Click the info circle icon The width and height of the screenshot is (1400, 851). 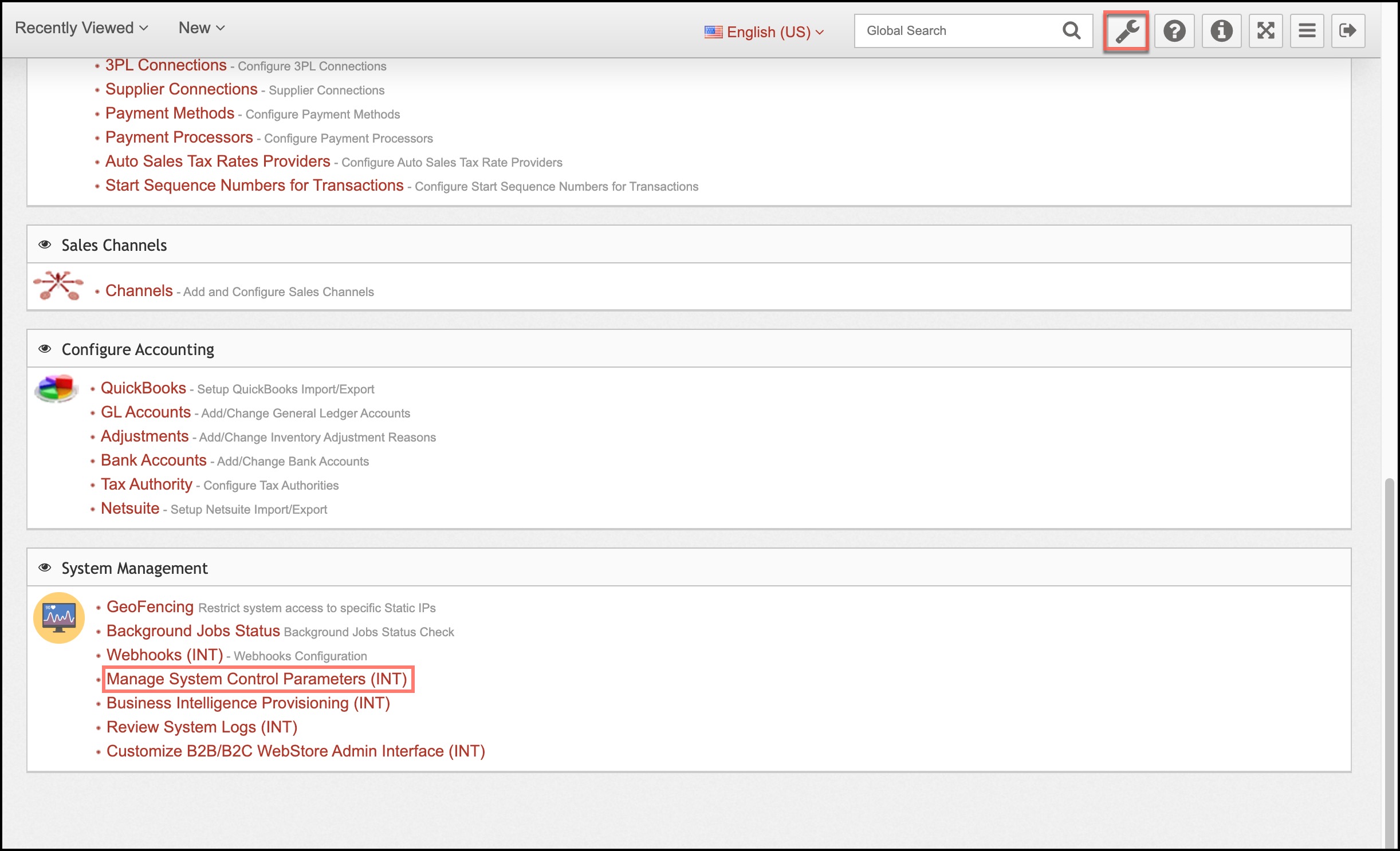point(1221,31)
